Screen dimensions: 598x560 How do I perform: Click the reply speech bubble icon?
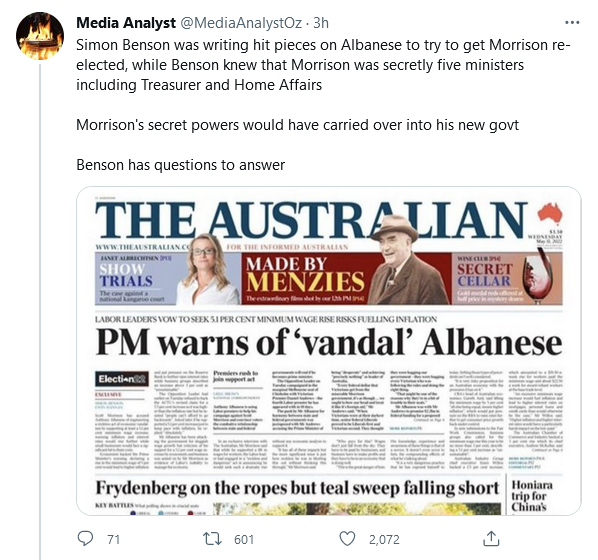pyautogui.click(x=85, y=539)
